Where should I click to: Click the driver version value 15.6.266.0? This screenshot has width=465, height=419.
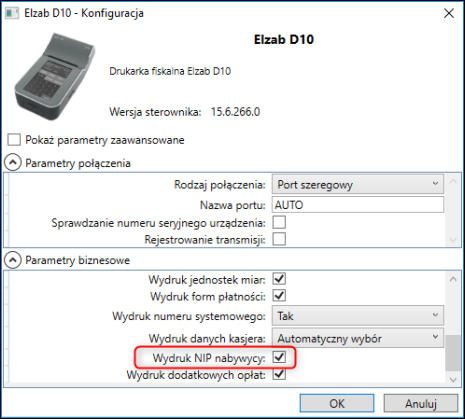click(235, 112)
